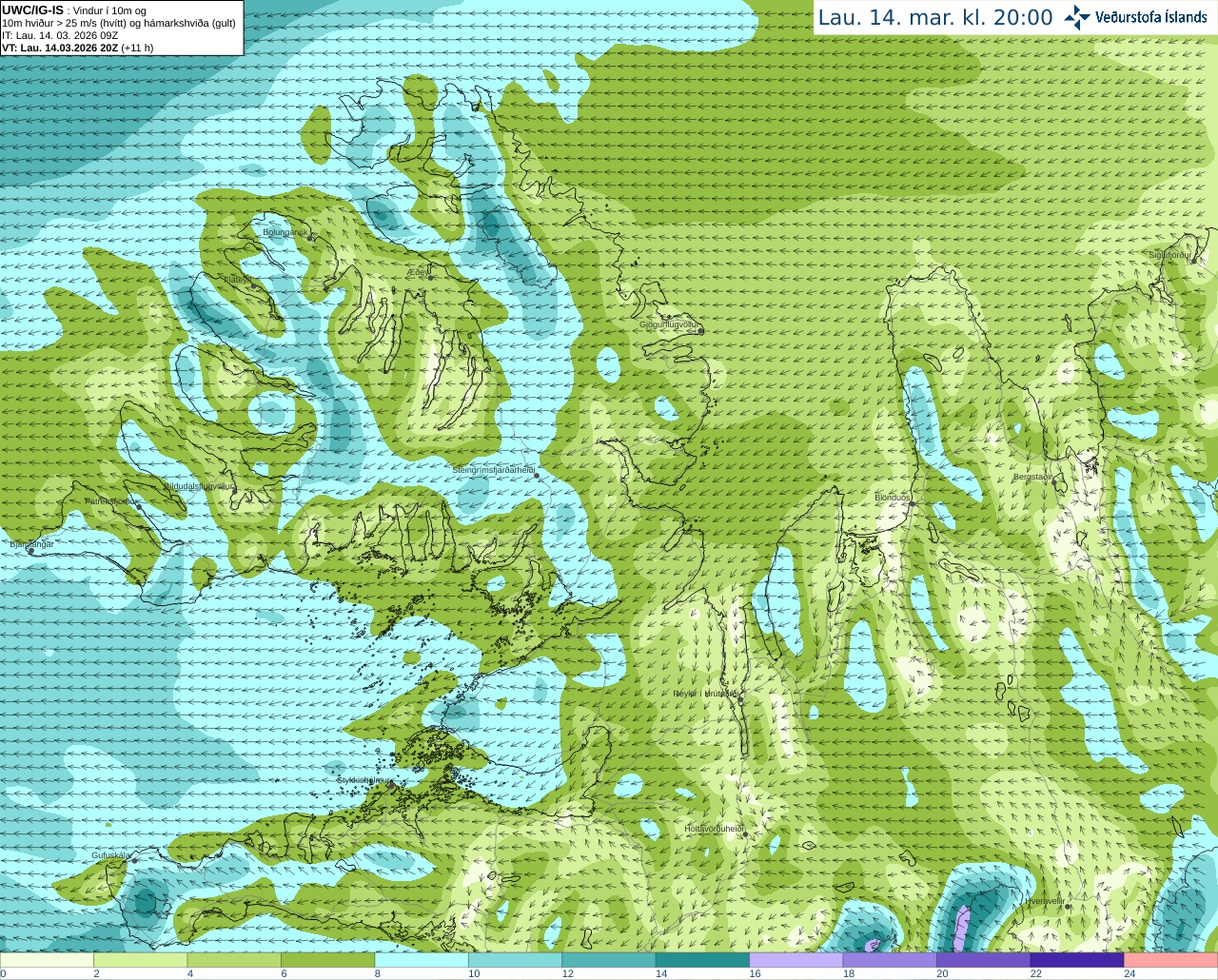Click the 18–20 m/s purple legend swatch
The height and width of the screenshot is (980, 1218).
[890, 960]
